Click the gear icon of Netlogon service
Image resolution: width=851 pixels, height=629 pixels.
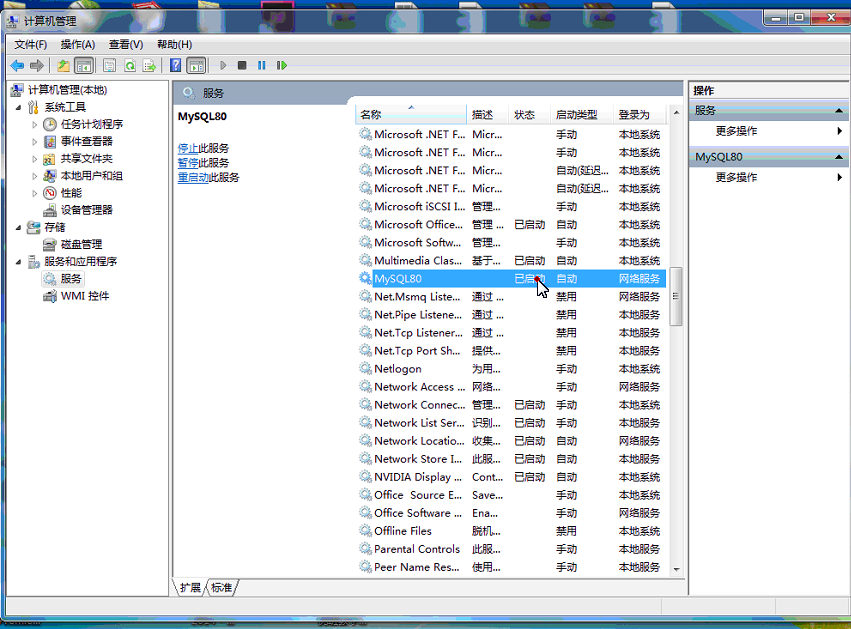coord(365,368)
